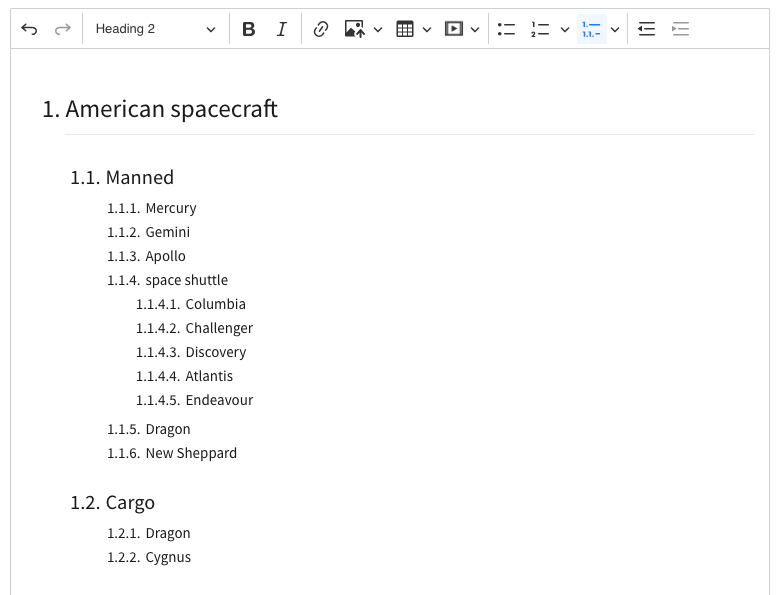This screenshot has width=782, height=595.
Task: Toggle bulleted list
Action: coord(507,29)
